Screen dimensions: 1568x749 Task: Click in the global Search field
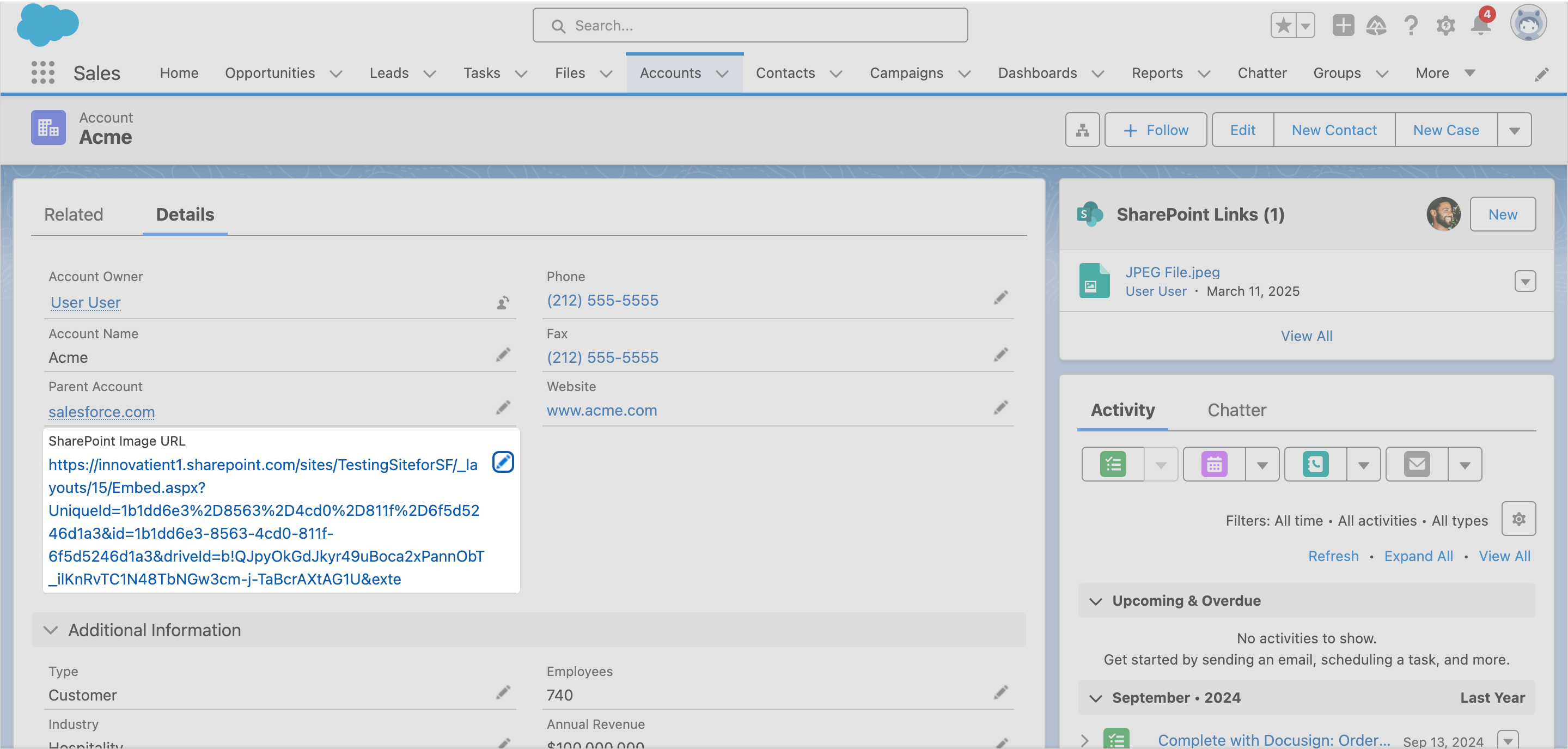click(749, 26)
